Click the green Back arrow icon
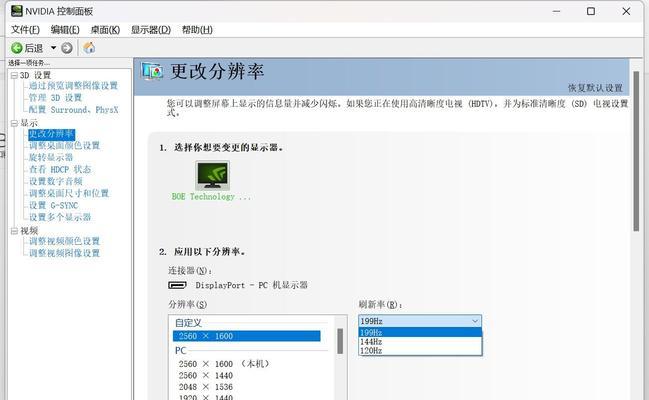 point(17,48)
